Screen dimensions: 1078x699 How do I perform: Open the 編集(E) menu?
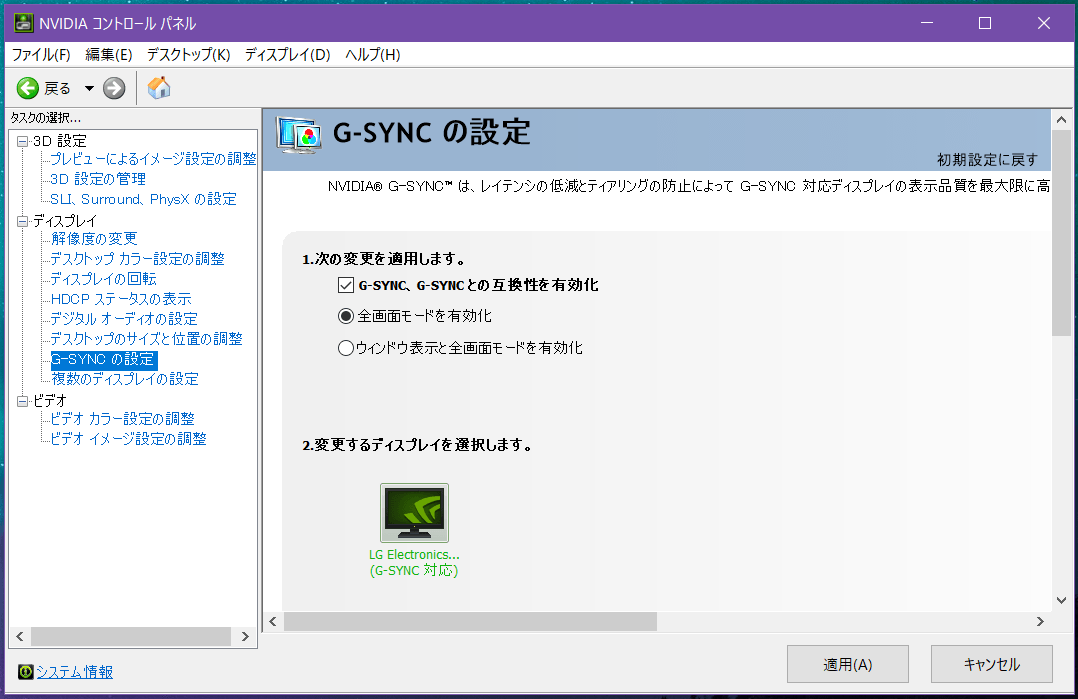tap(109, 55)
